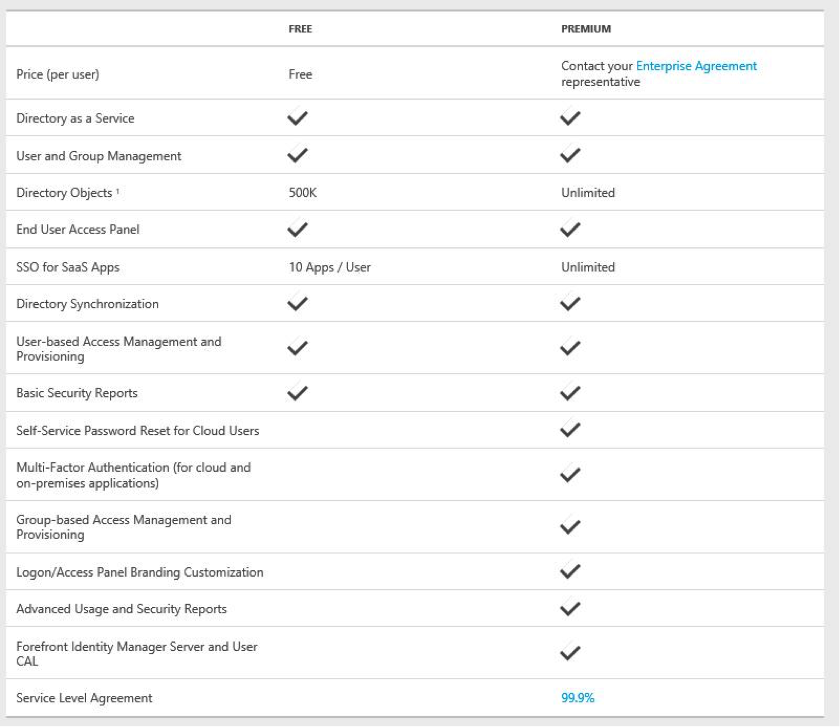Viewport: 840px width, 727px height.
Task: Click Premium checkmark for Basic Security Reports
Action: tap(571, 392)
